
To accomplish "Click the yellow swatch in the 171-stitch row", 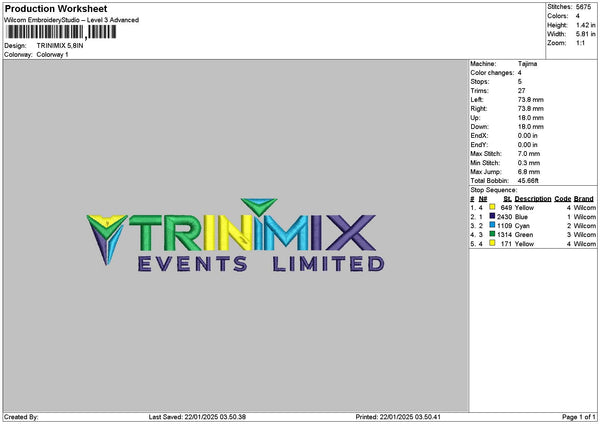I will [x=492, y=243].
